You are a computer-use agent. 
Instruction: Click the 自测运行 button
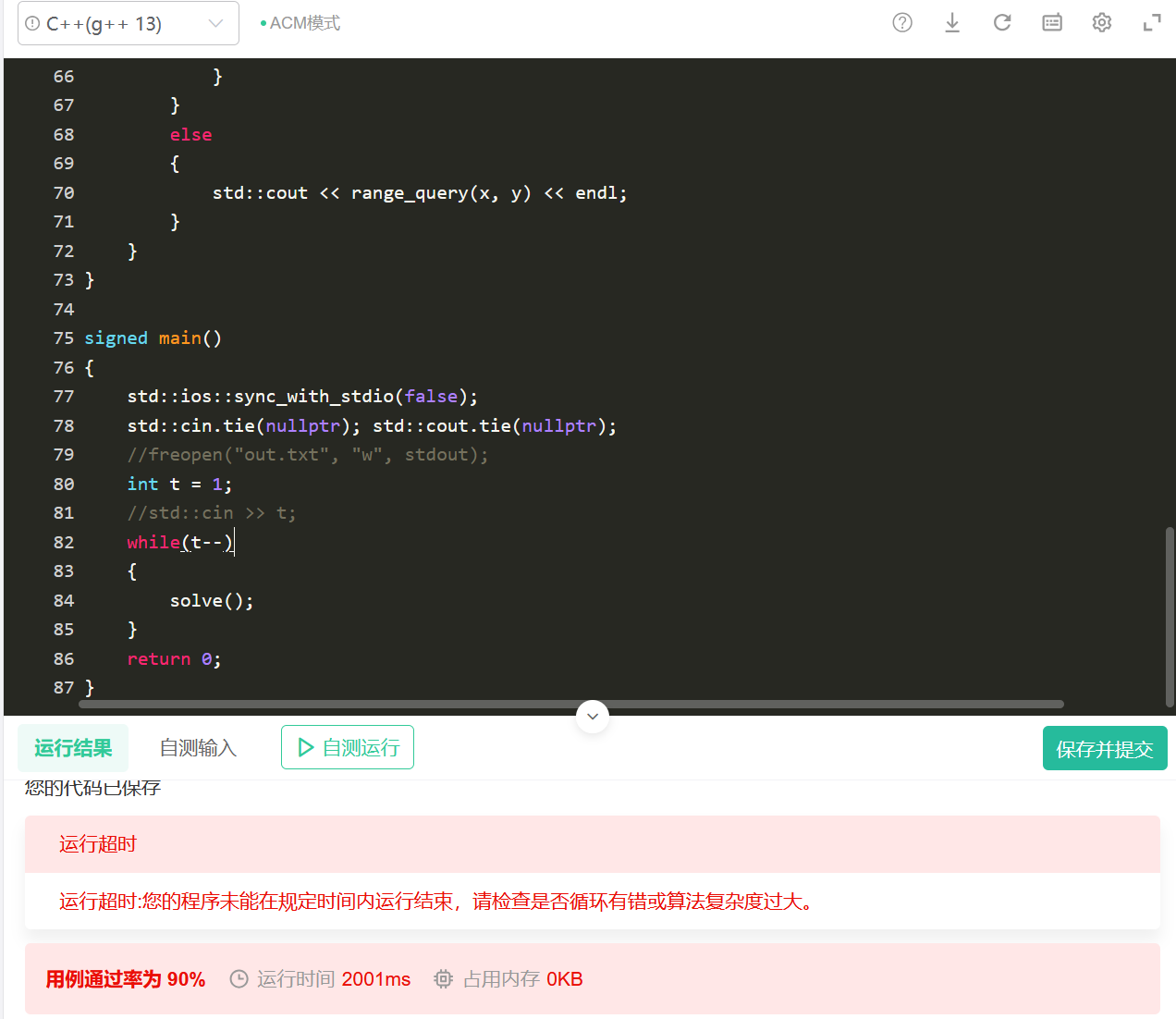click(348, 747)
